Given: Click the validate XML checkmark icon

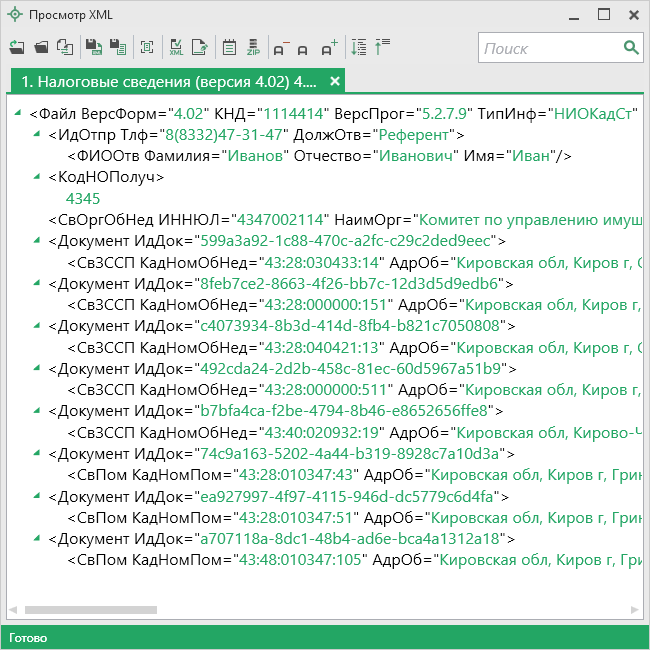Looking at the screenshot, I should [176, 47].
